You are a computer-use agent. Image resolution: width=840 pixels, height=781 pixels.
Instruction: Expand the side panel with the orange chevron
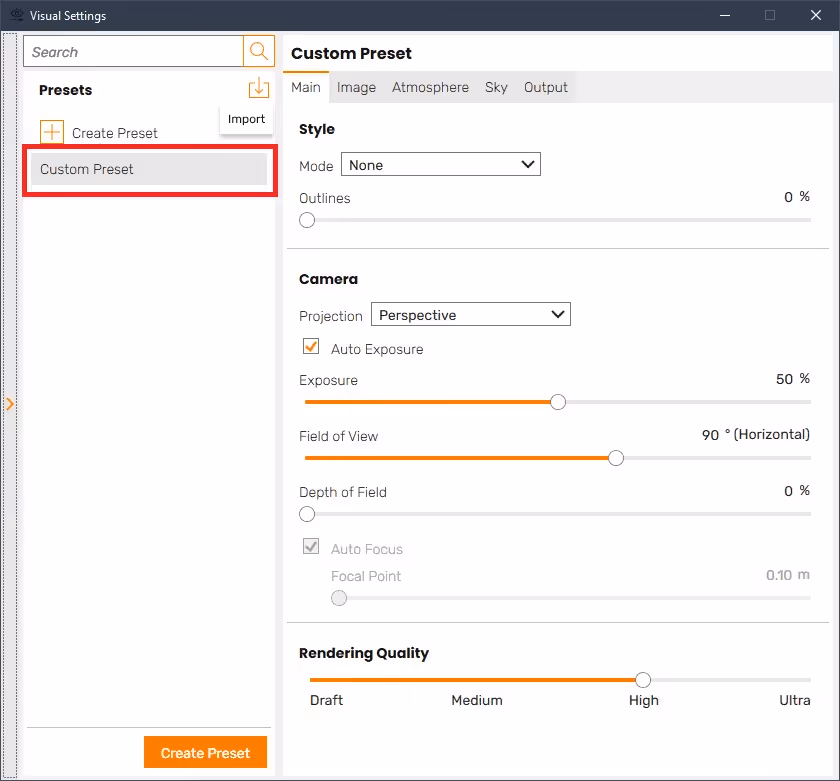(x=10, y=404)
